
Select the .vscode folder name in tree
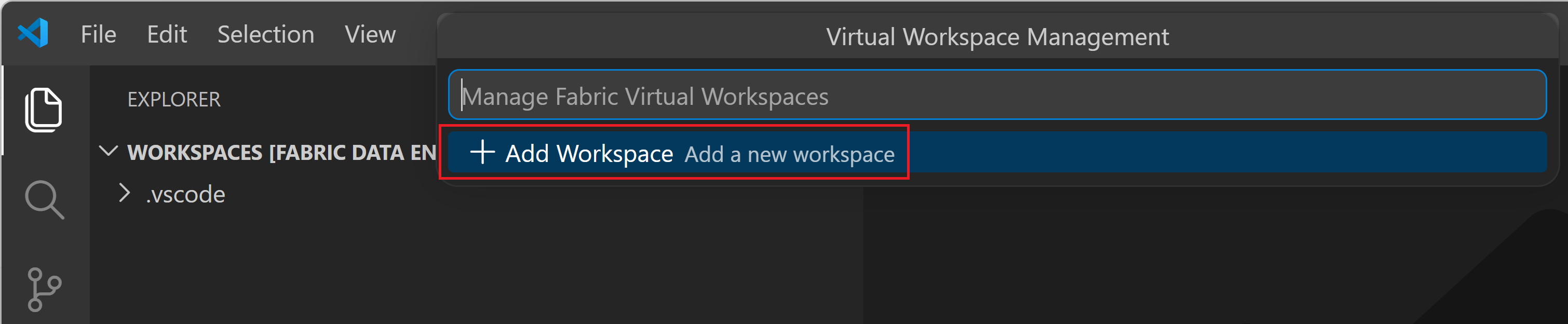pyautogui.click(x=186, y=194)
